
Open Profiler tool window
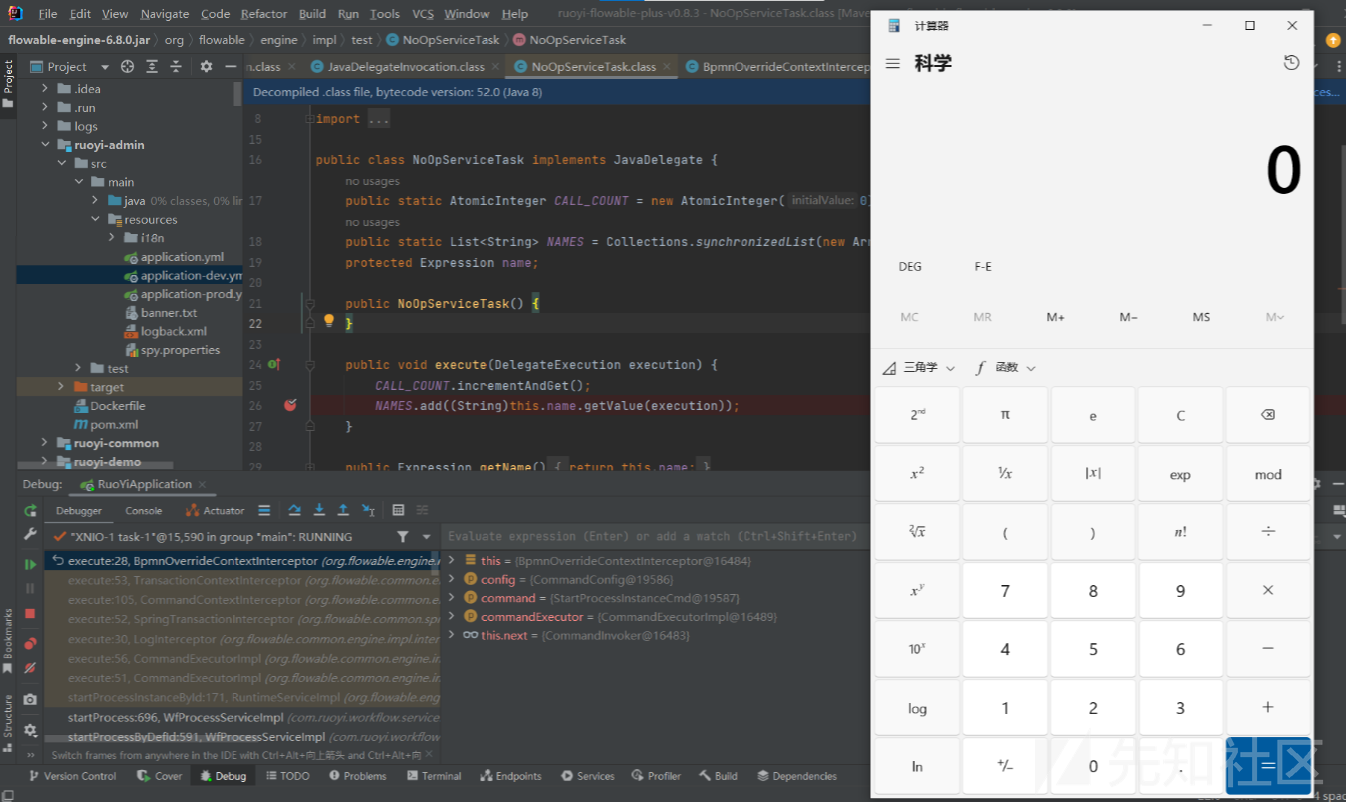(656, 776)
